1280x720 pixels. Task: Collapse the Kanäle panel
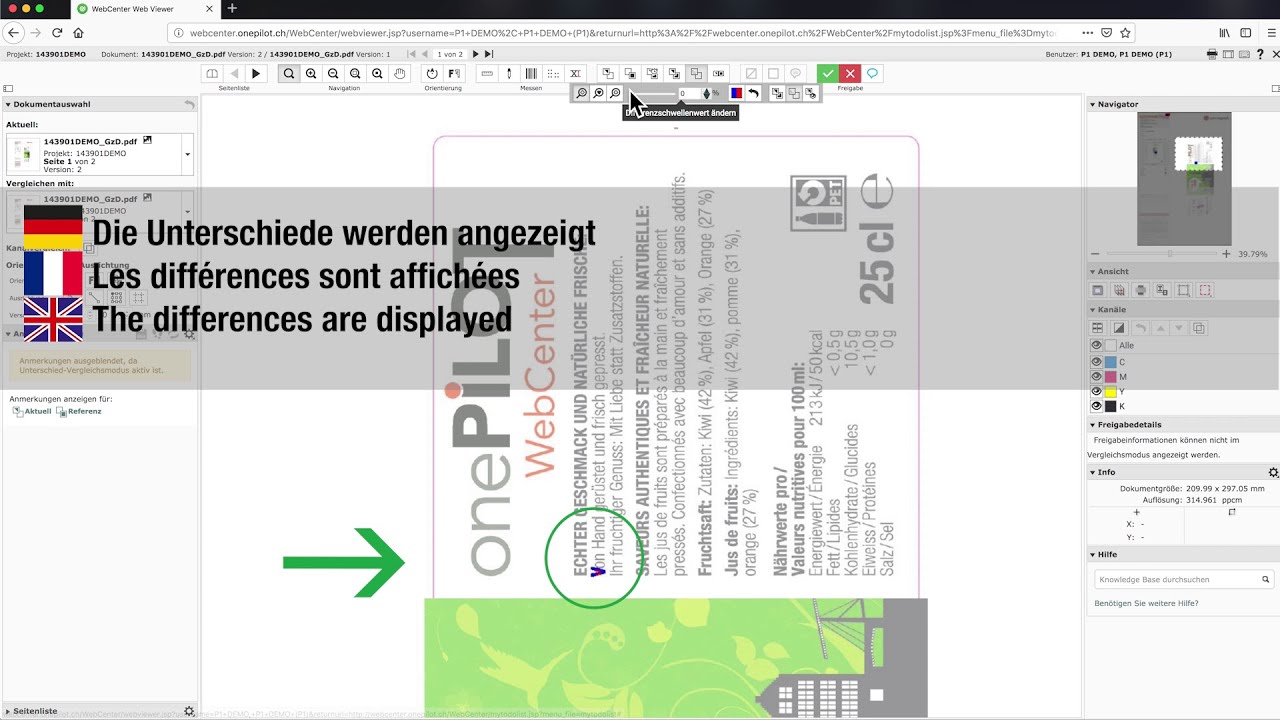1092,309
